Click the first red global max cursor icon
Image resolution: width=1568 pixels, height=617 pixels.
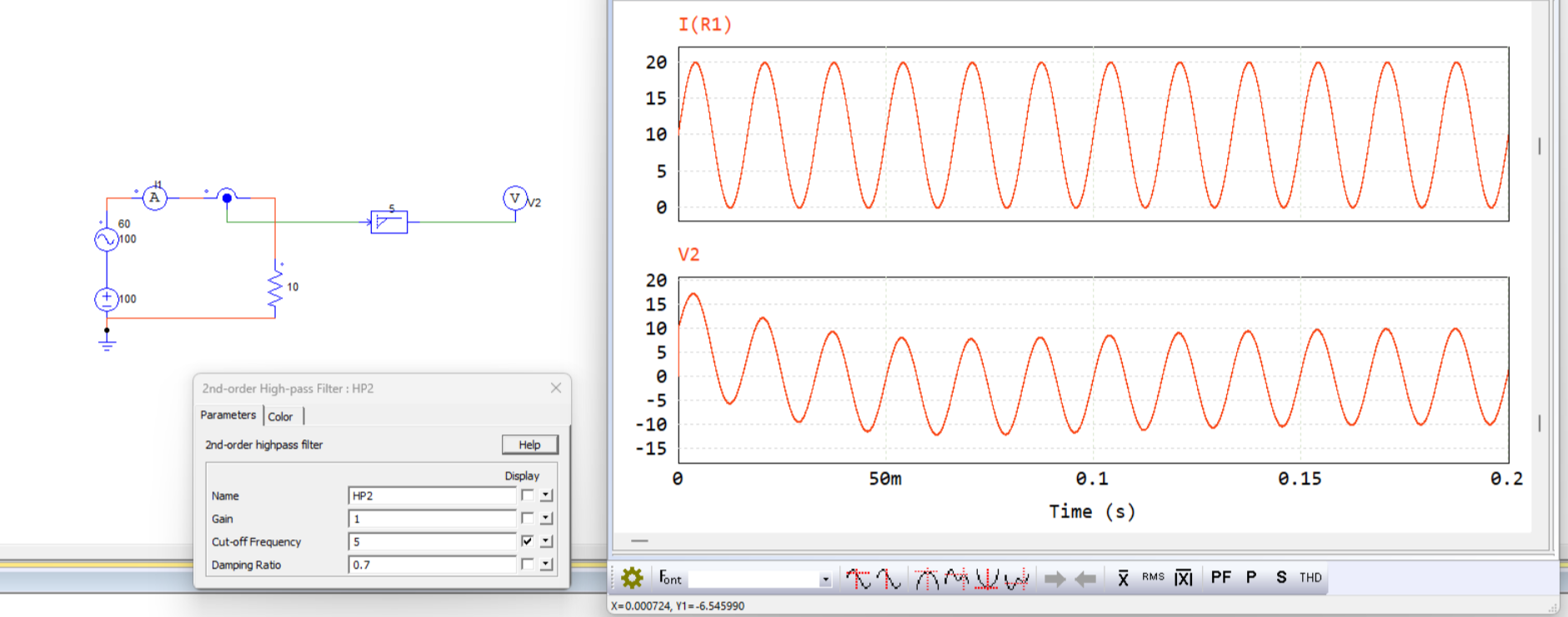[x=858, y=579]
